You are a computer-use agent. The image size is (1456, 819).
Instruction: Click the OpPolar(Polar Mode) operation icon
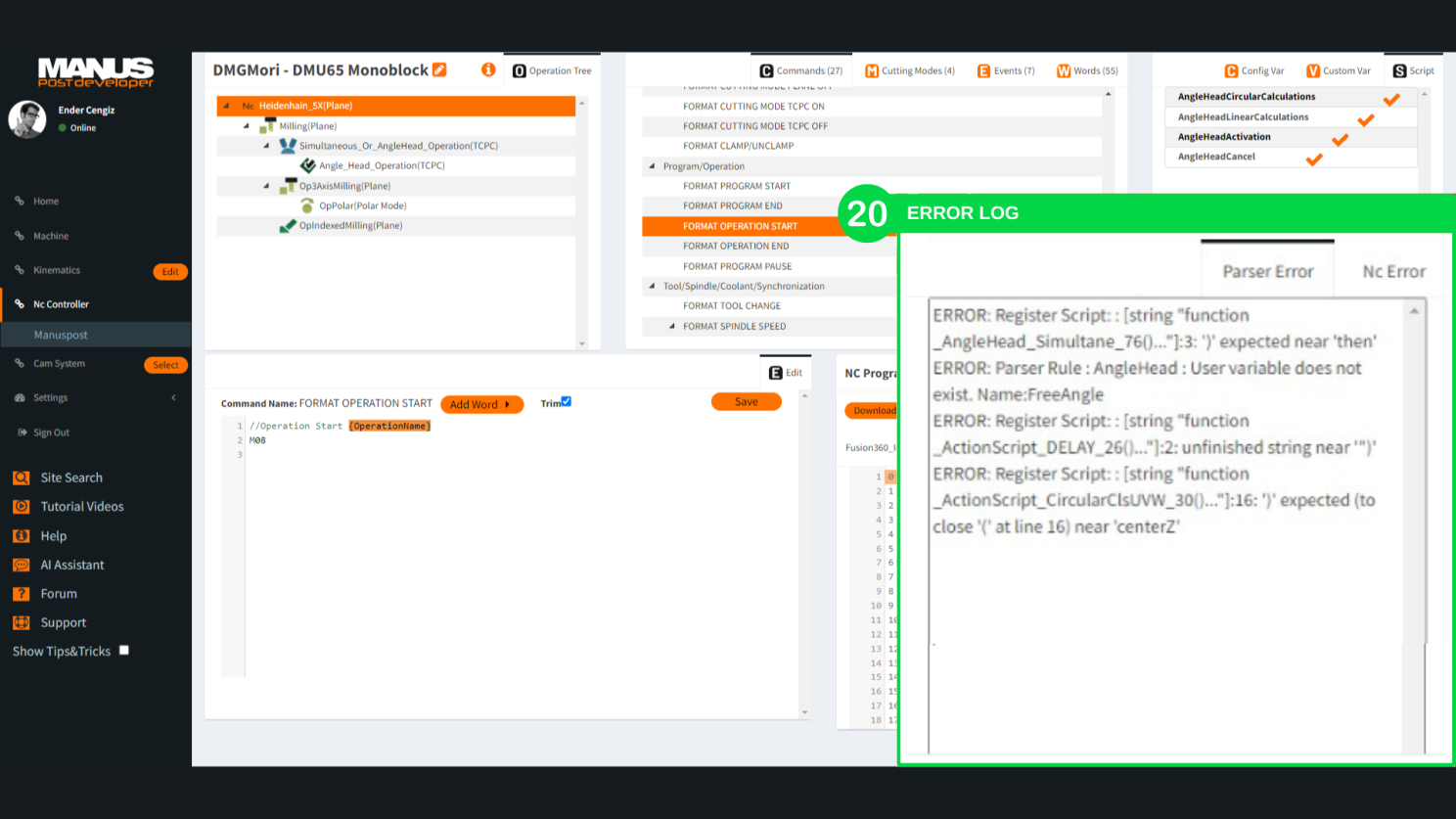[307, 205]
